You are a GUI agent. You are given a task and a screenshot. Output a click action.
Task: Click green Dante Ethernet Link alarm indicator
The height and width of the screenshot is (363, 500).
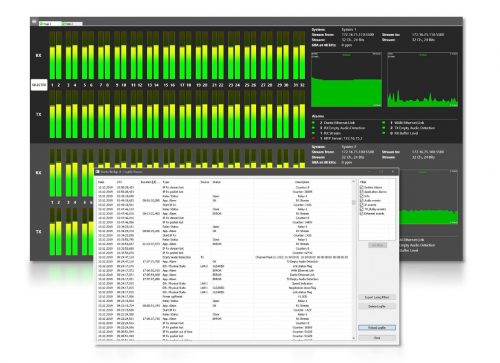314,123
